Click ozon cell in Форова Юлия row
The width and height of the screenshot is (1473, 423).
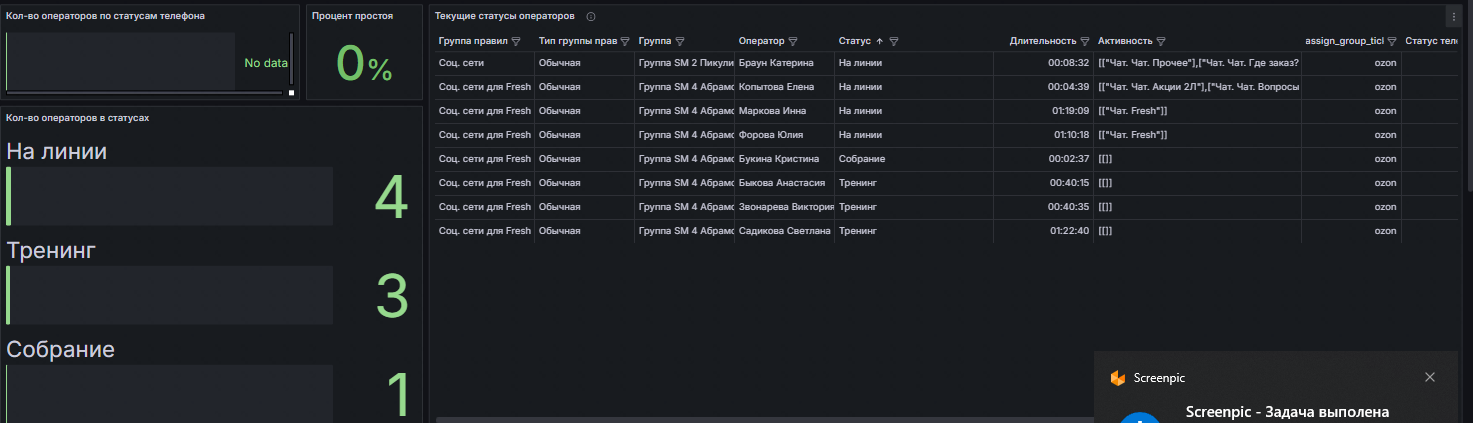coord(1350,135)
